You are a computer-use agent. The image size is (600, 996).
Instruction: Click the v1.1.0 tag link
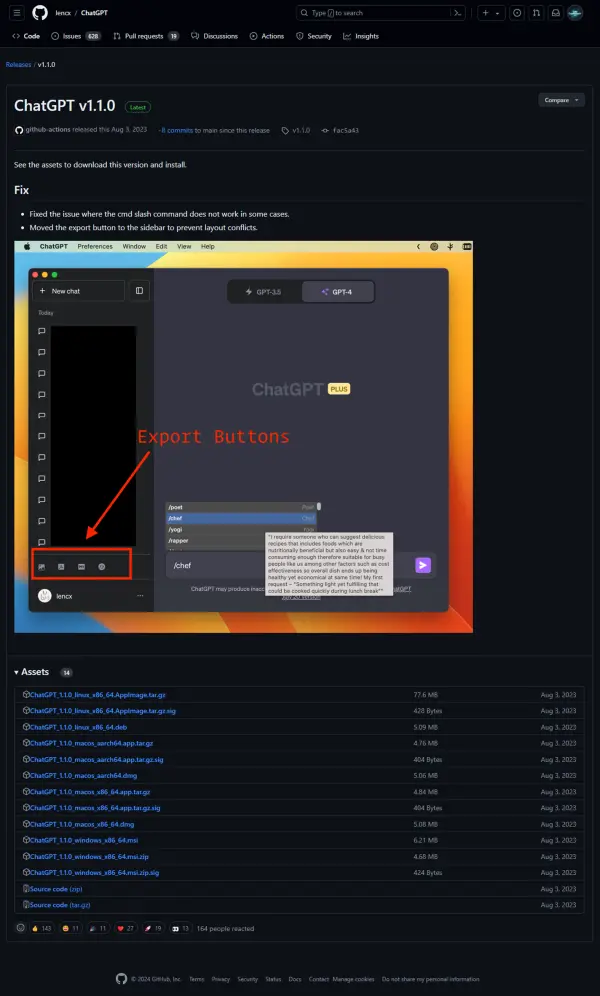296,130
